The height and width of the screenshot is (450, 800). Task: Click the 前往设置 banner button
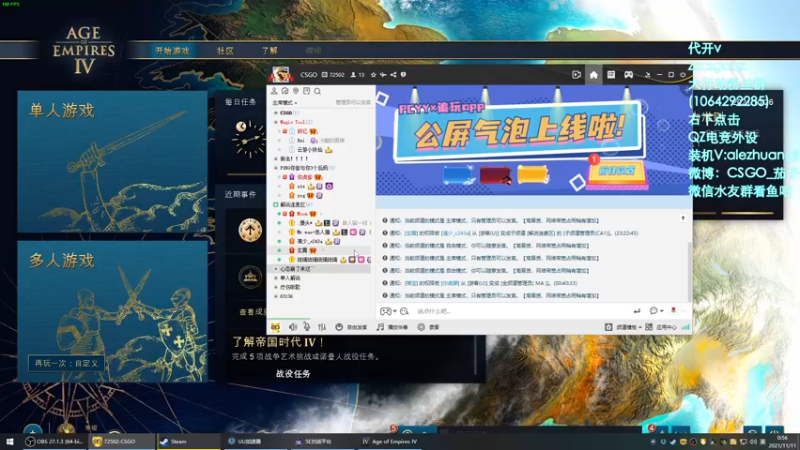(x=617, y=171)
